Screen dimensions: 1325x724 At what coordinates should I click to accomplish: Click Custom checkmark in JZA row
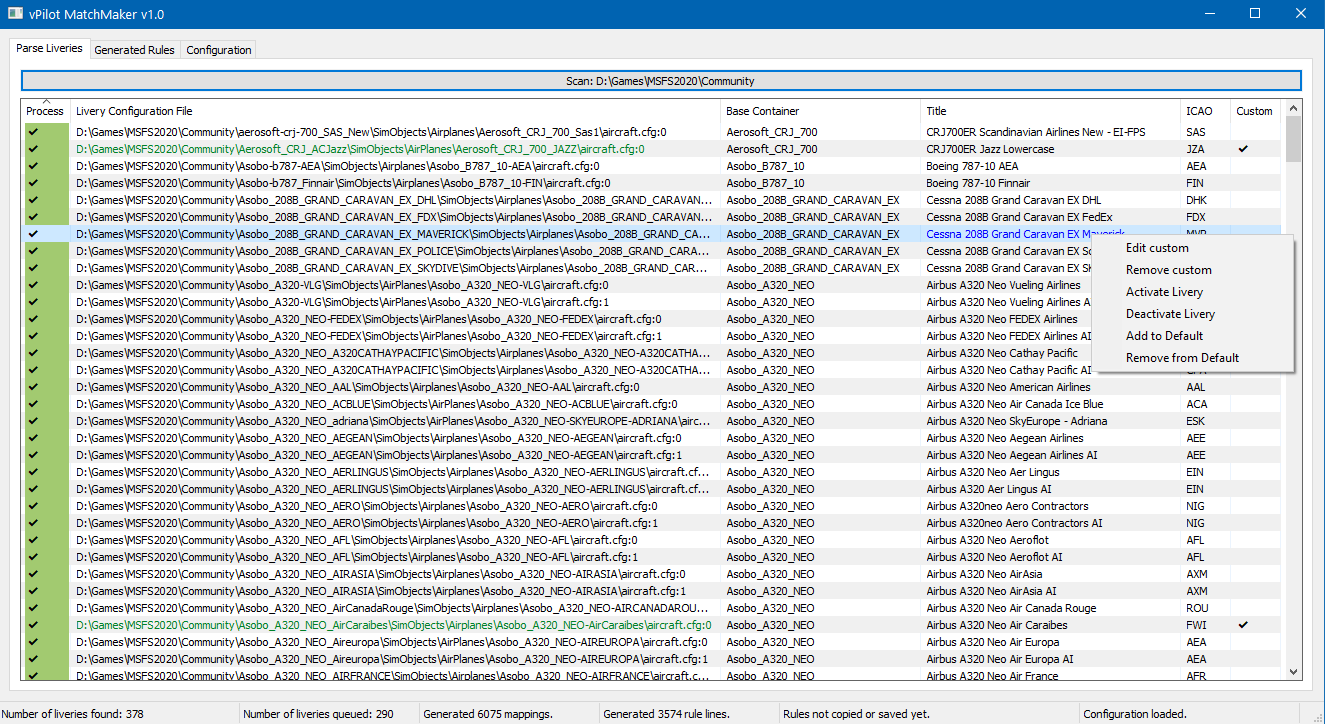(x=1243, y=149)
